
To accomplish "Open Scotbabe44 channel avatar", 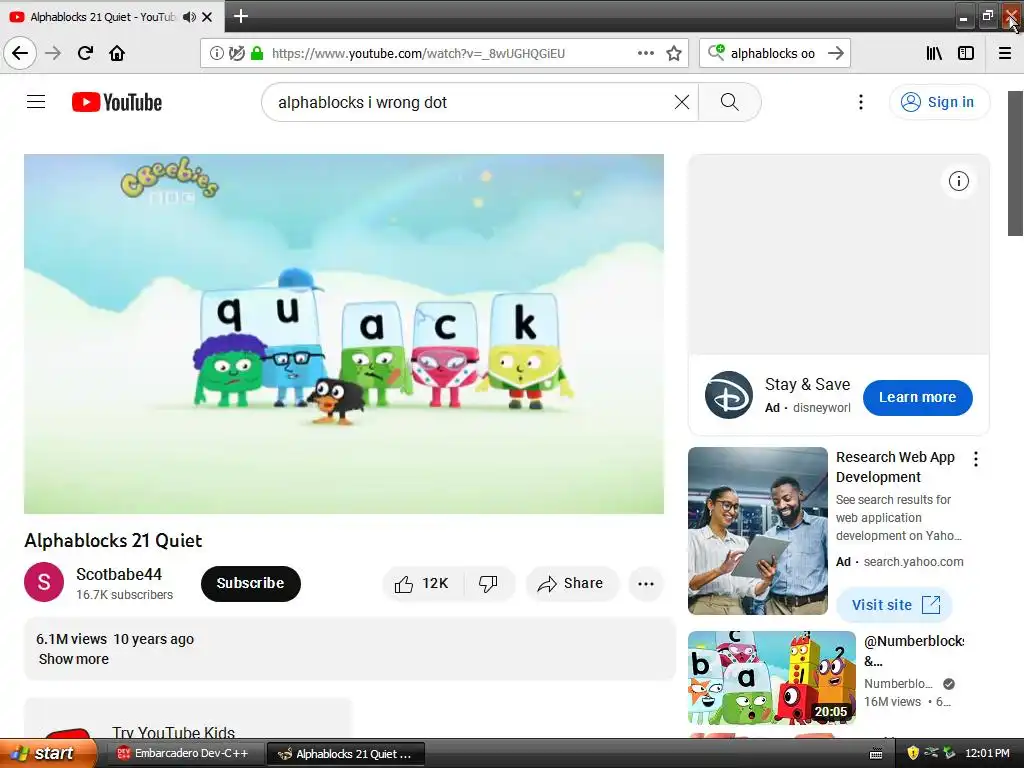I will click(44, 582).
